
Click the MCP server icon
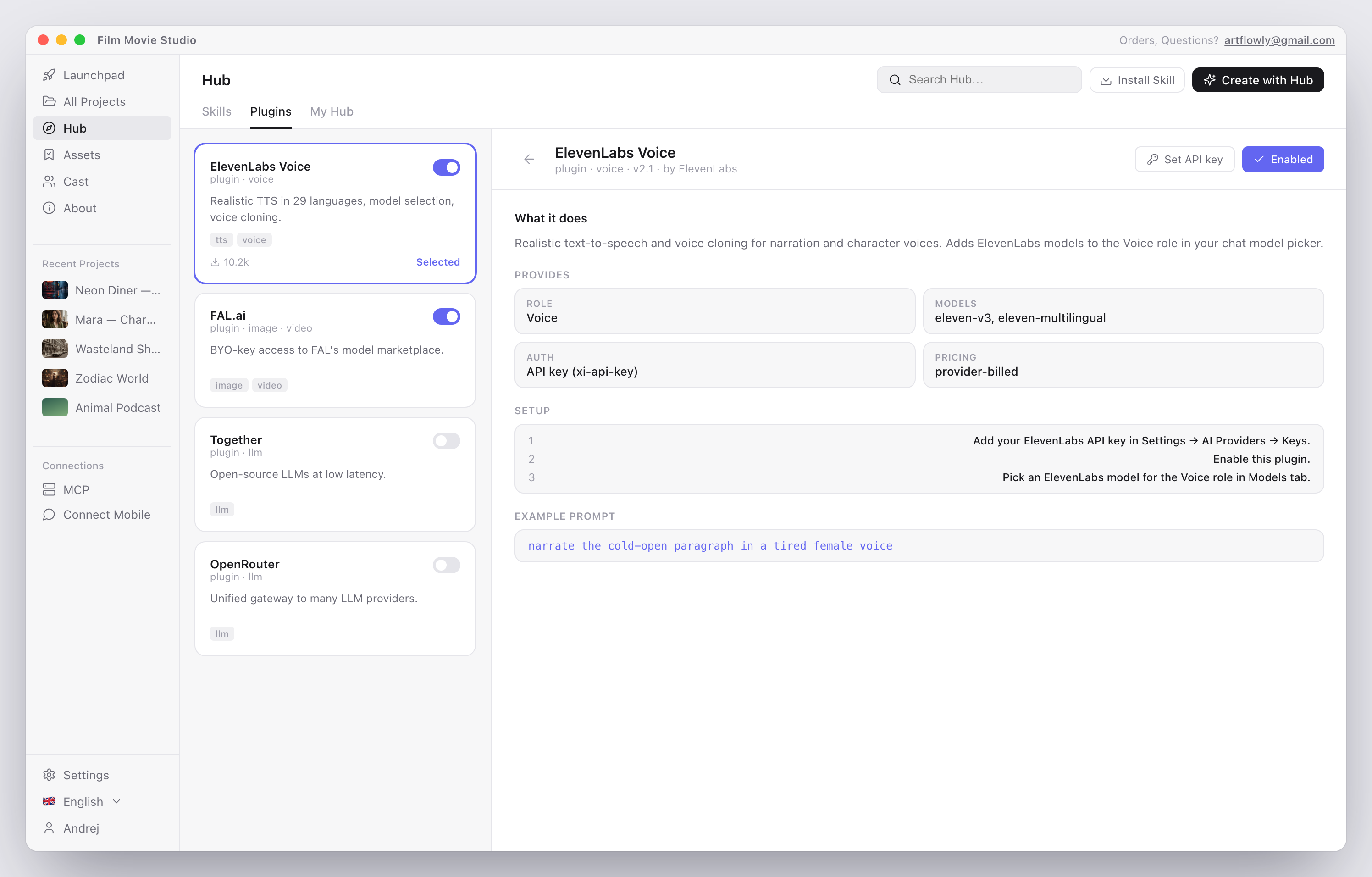point(50,489)
